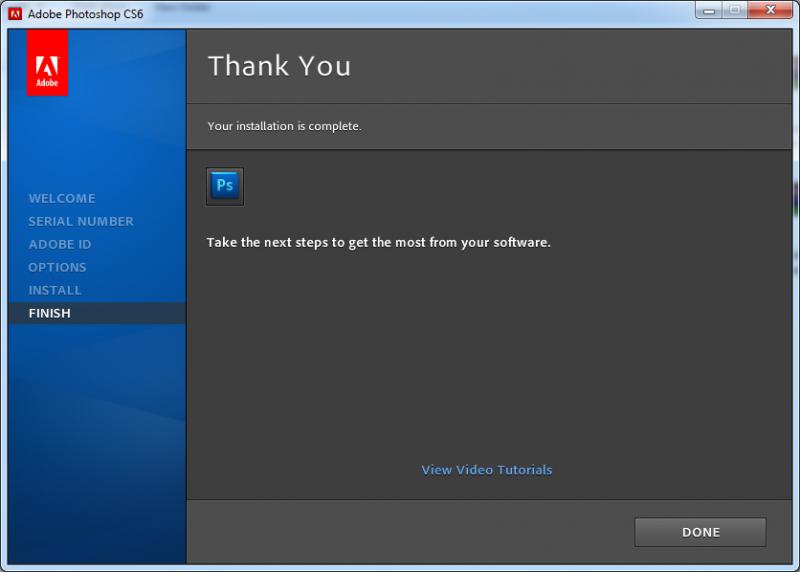Select the FINISH step
This screenshot has width=800, height=572.
tap(97, 313)
